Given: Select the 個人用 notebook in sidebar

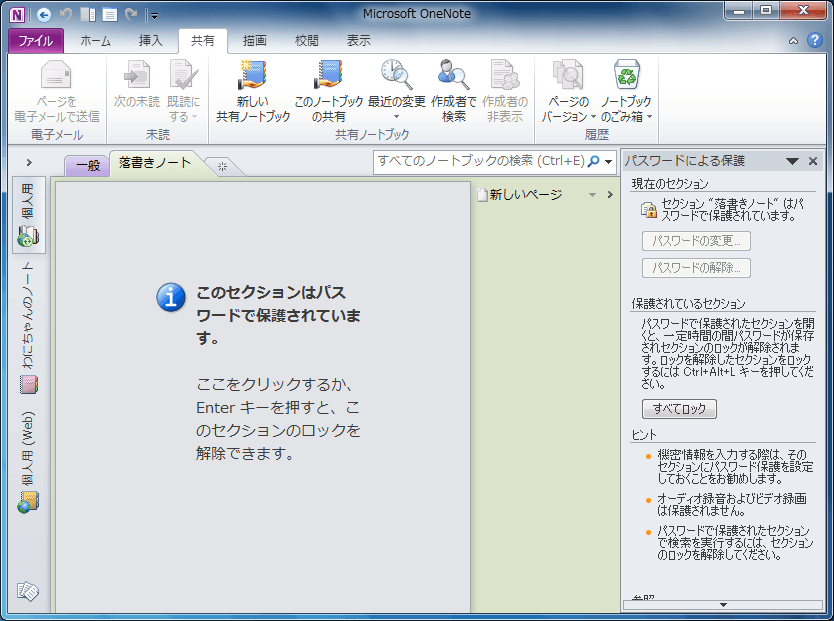Looking at the screenshot, I should pyautogui.click(x=28, y=215).
